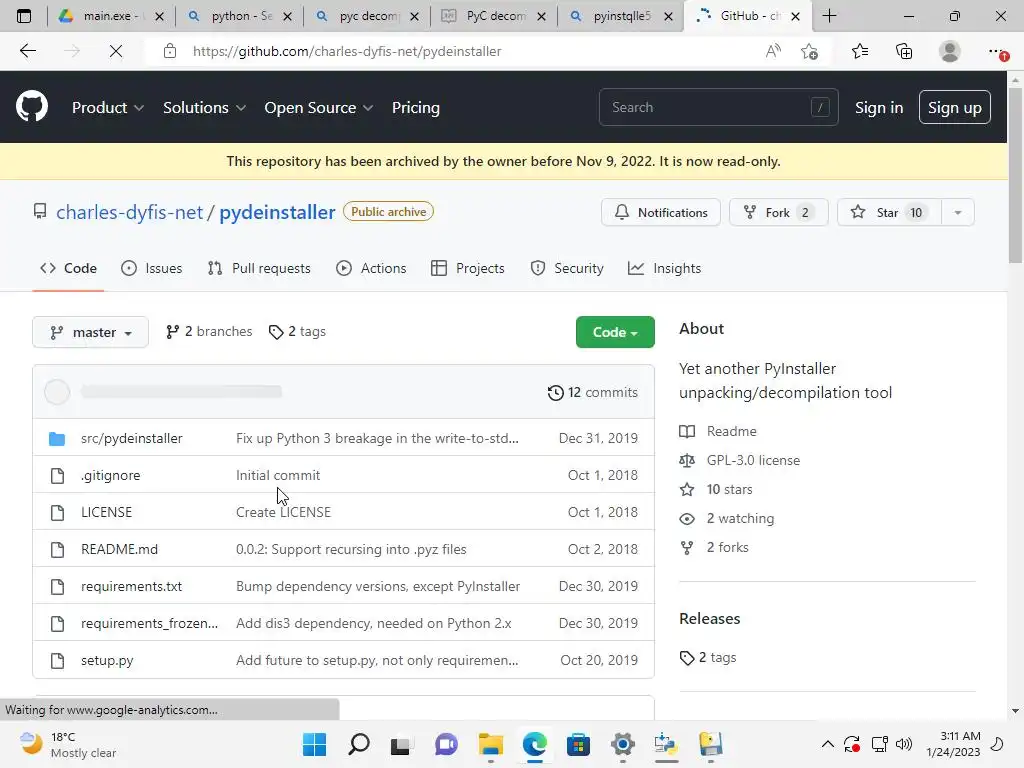The image size is (1024, 768).
Task: View the 2 branches link
Action: pyautogui.click(x=209, y=332)
